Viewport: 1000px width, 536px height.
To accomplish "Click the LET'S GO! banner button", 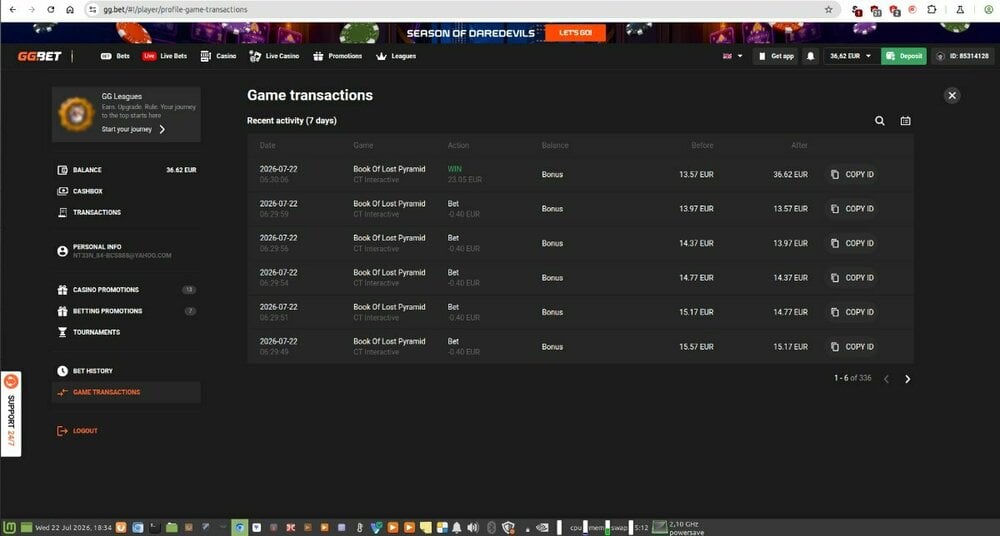I will (x=575, y=33).
